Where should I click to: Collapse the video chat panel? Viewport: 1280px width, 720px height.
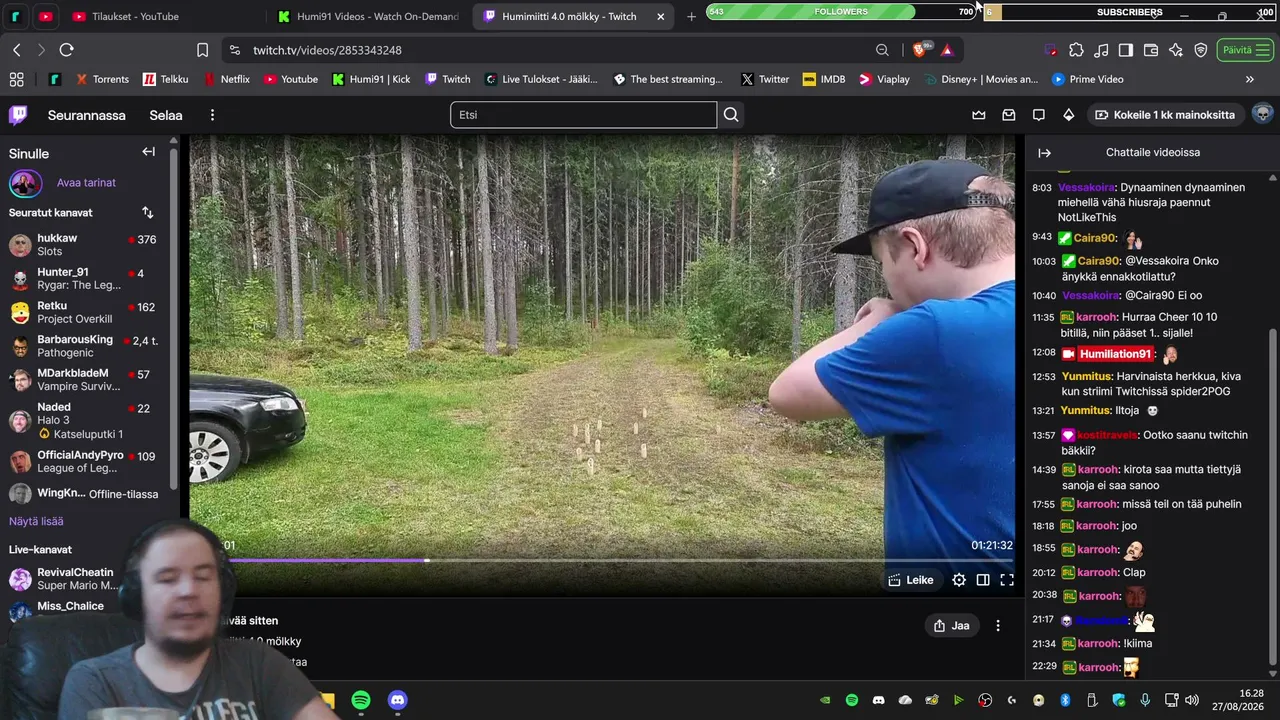coord(1045,153)
